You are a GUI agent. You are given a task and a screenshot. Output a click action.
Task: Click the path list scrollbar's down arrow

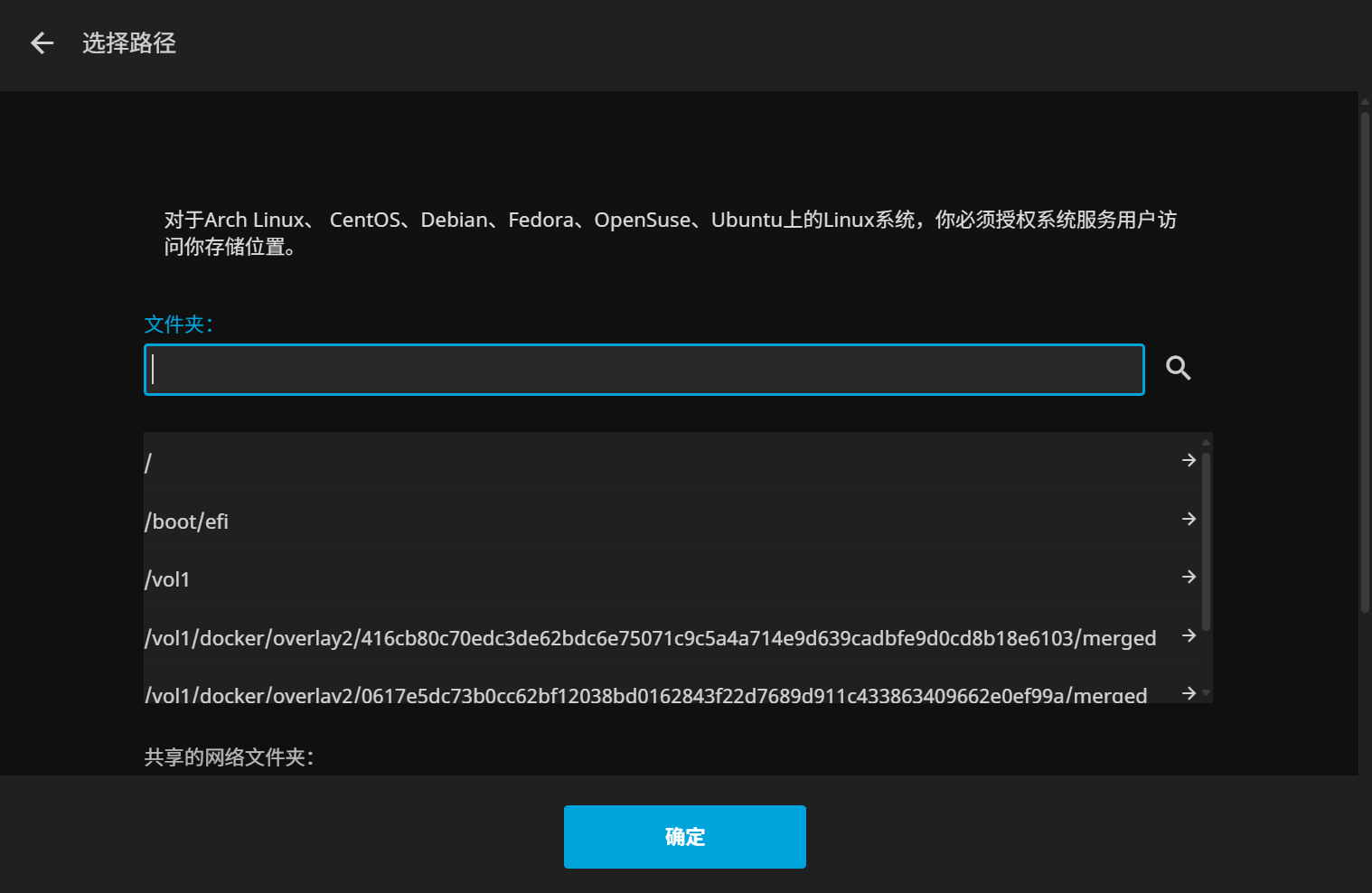coord(1206,693)
